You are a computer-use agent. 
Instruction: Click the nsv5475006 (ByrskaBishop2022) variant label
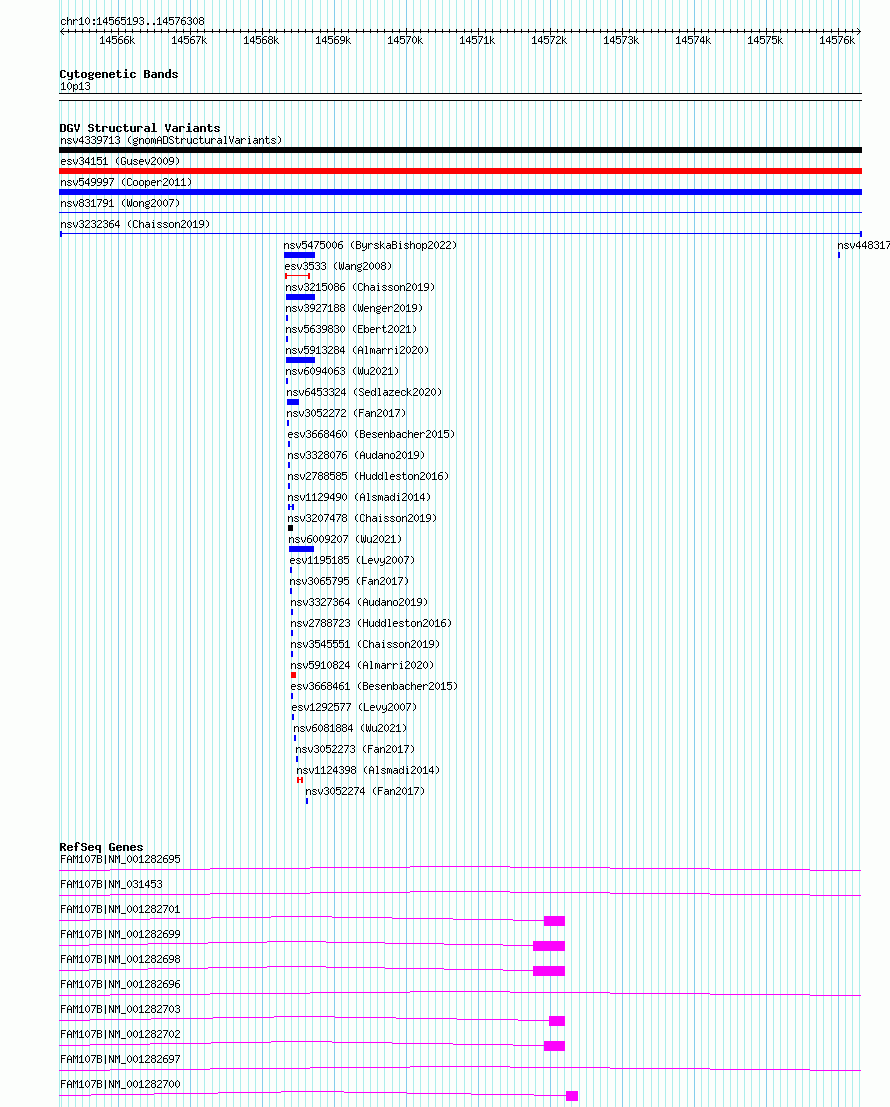click(x=370, y=246)
